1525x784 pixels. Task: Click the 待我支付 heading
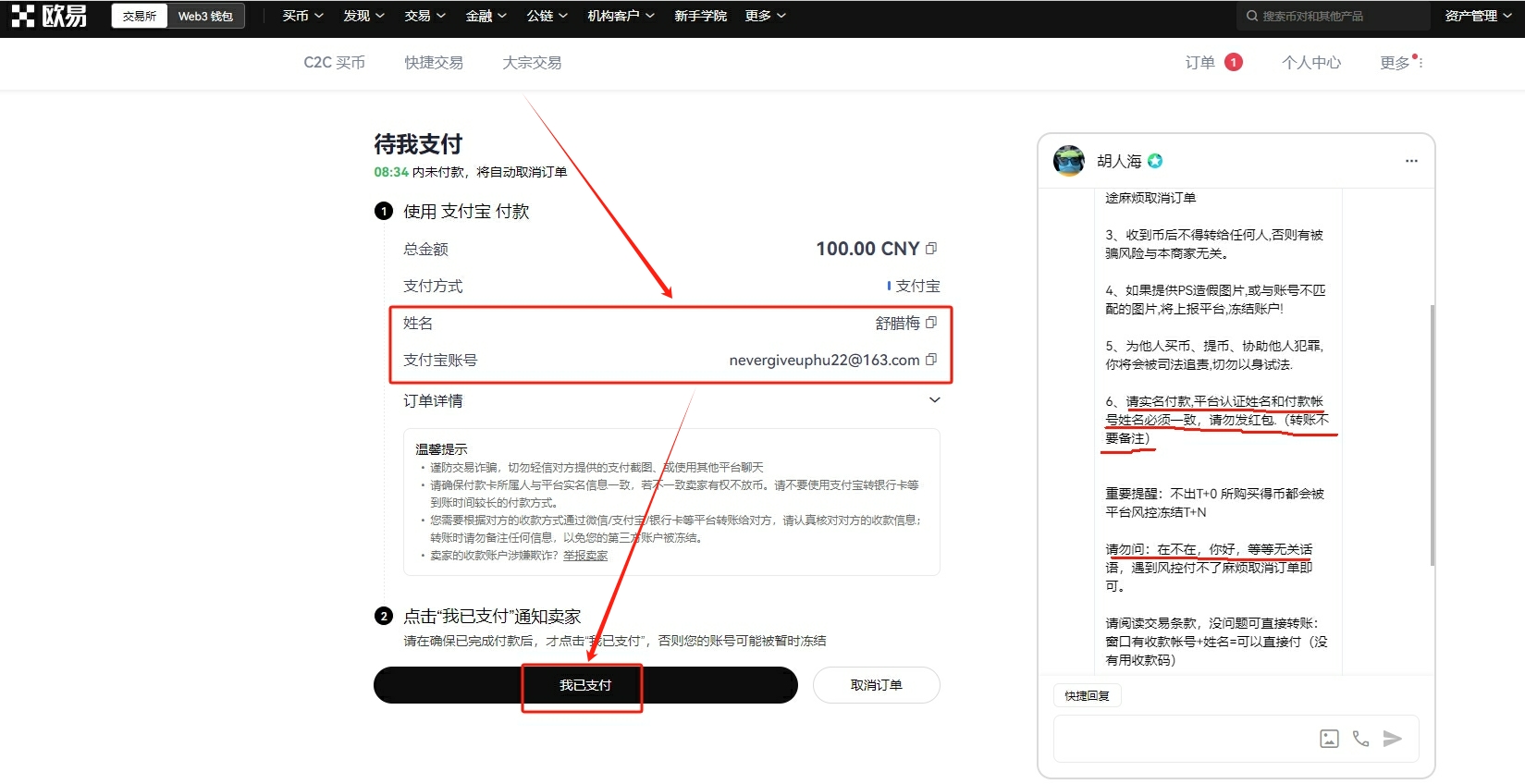pos(418,144)
